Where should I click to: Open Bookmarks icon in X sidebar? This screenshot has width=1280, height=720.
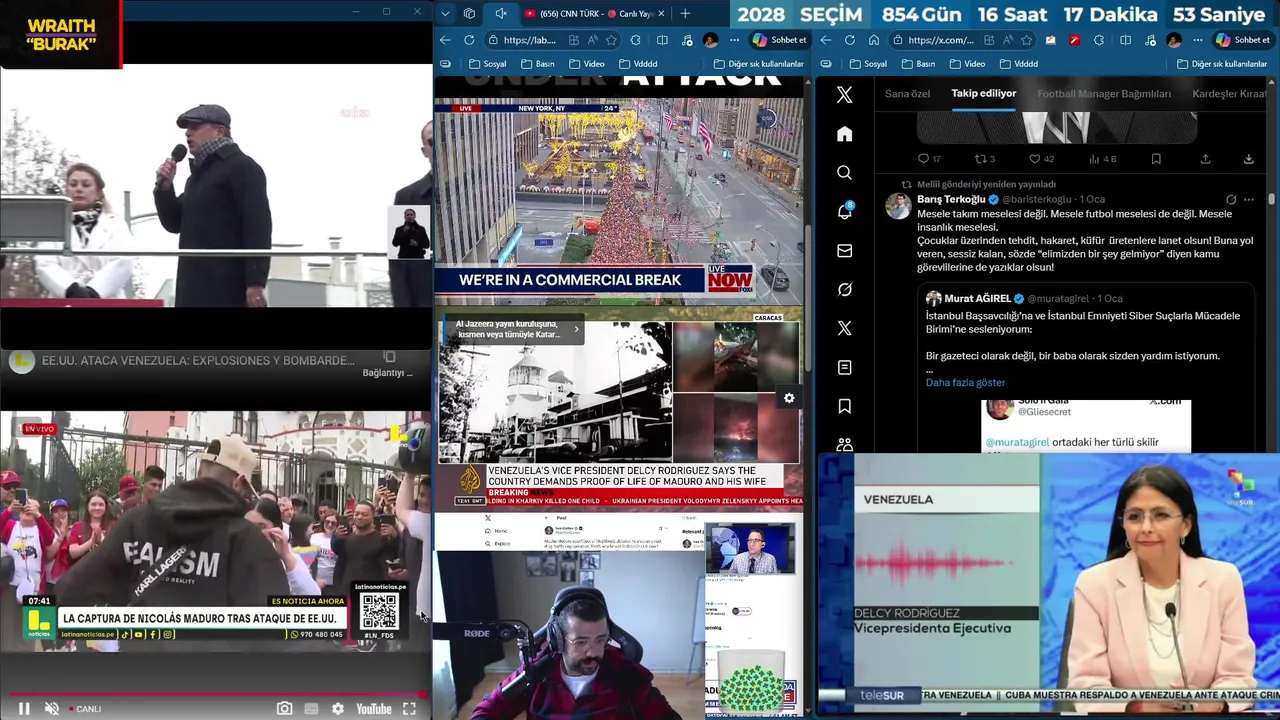point(844,406)
